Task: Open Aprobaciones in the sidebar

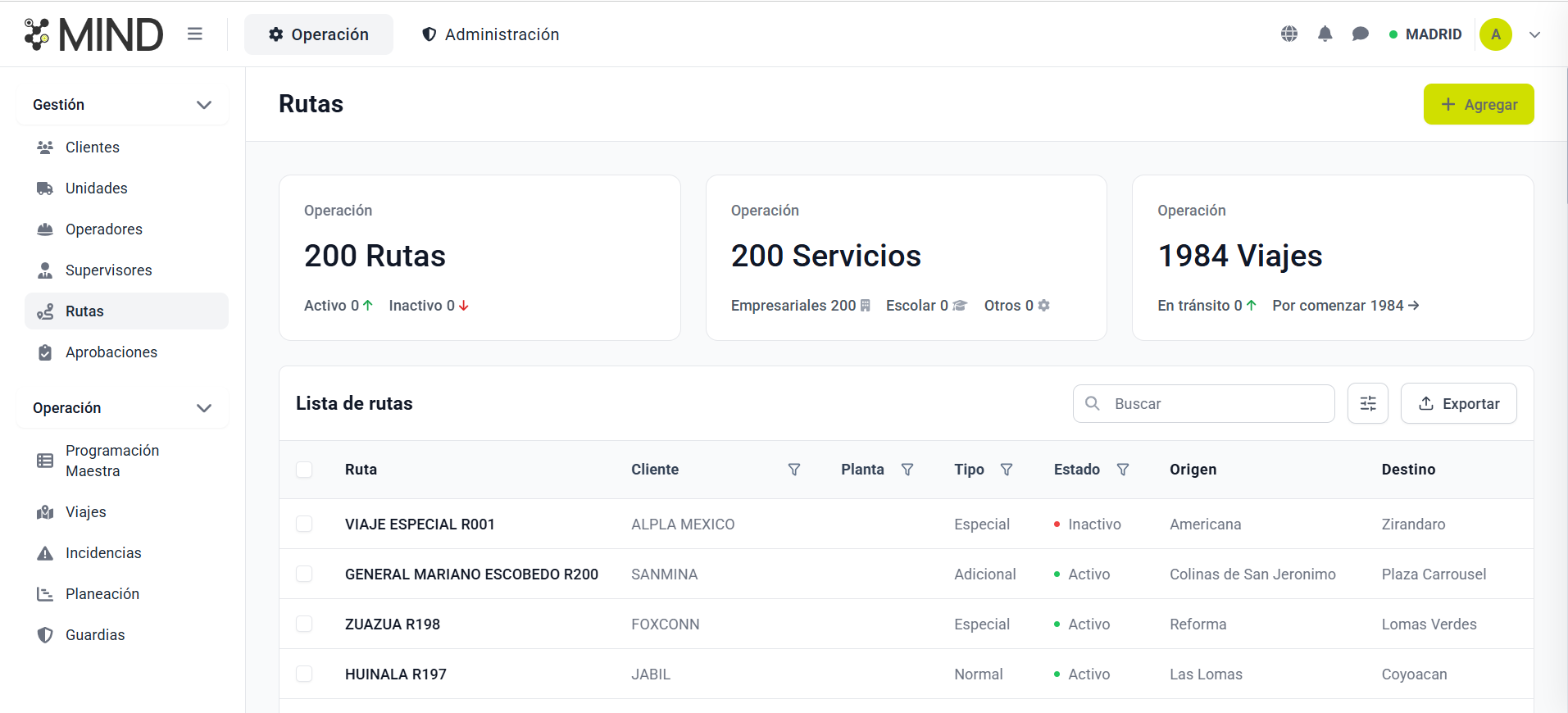Action: tap(126, 352)
